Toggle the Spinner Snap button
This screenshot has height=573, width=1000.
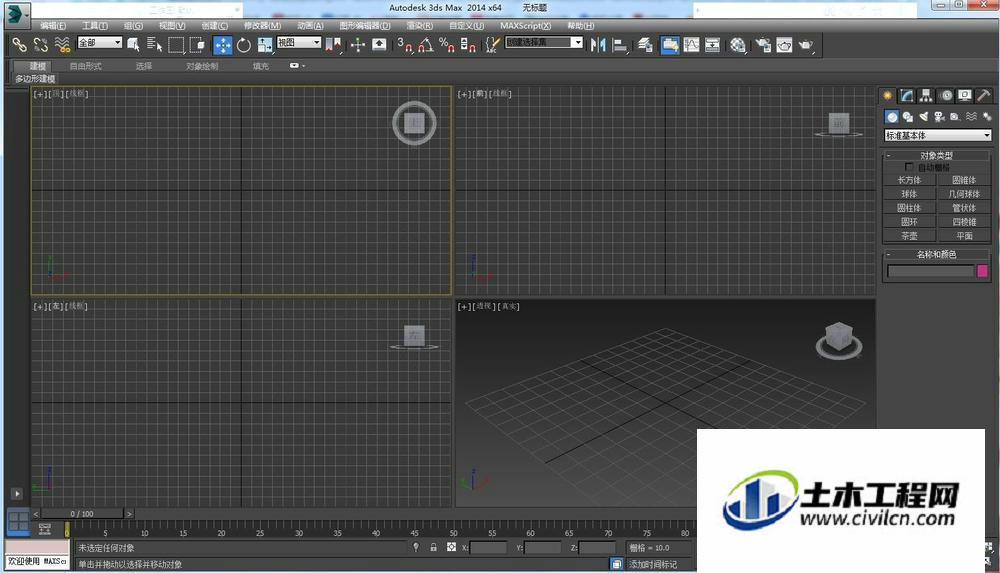coord(468,45)
